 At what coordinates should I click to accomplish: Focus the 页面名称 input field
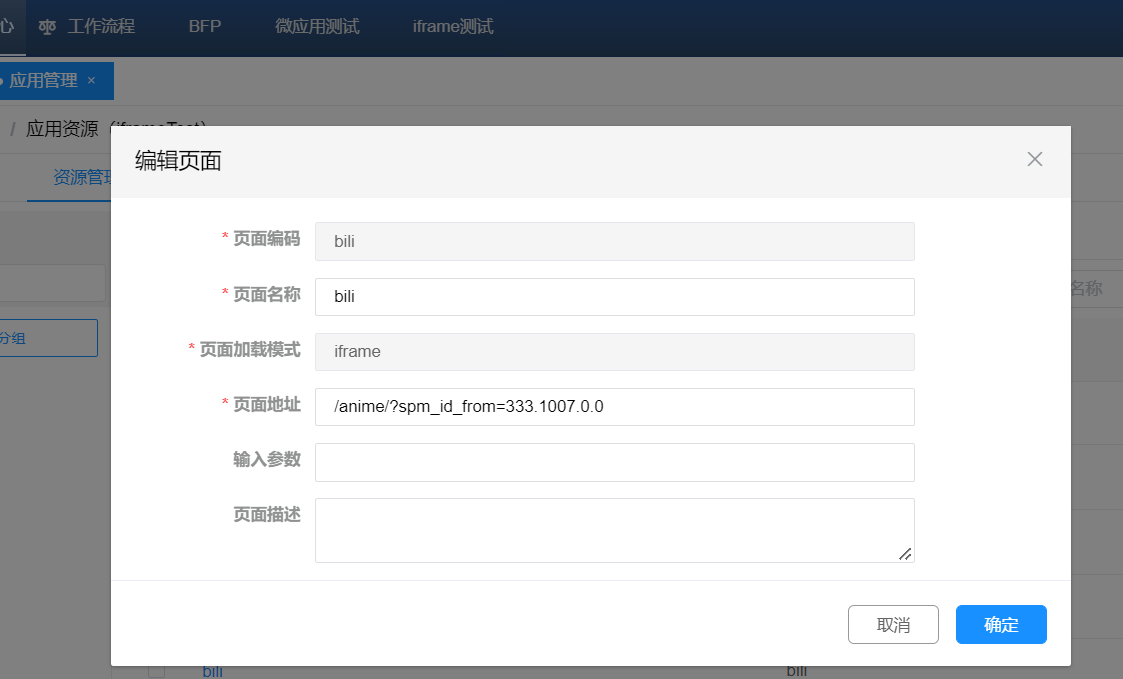tap(614, 297)
